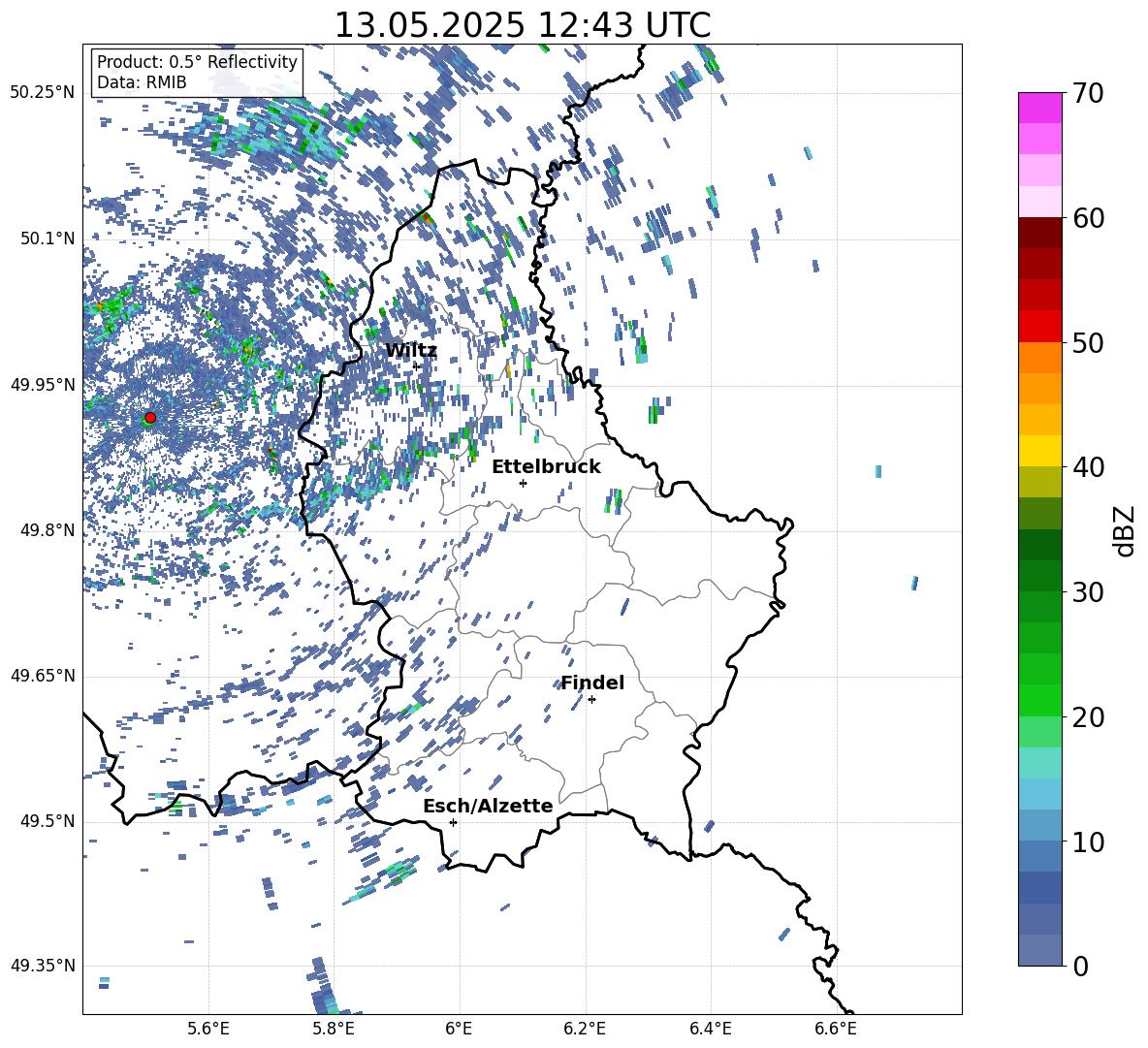Click the 70 tick label on colorbar
The height and width of the screenshot is (1048, 1148).
1088,93
